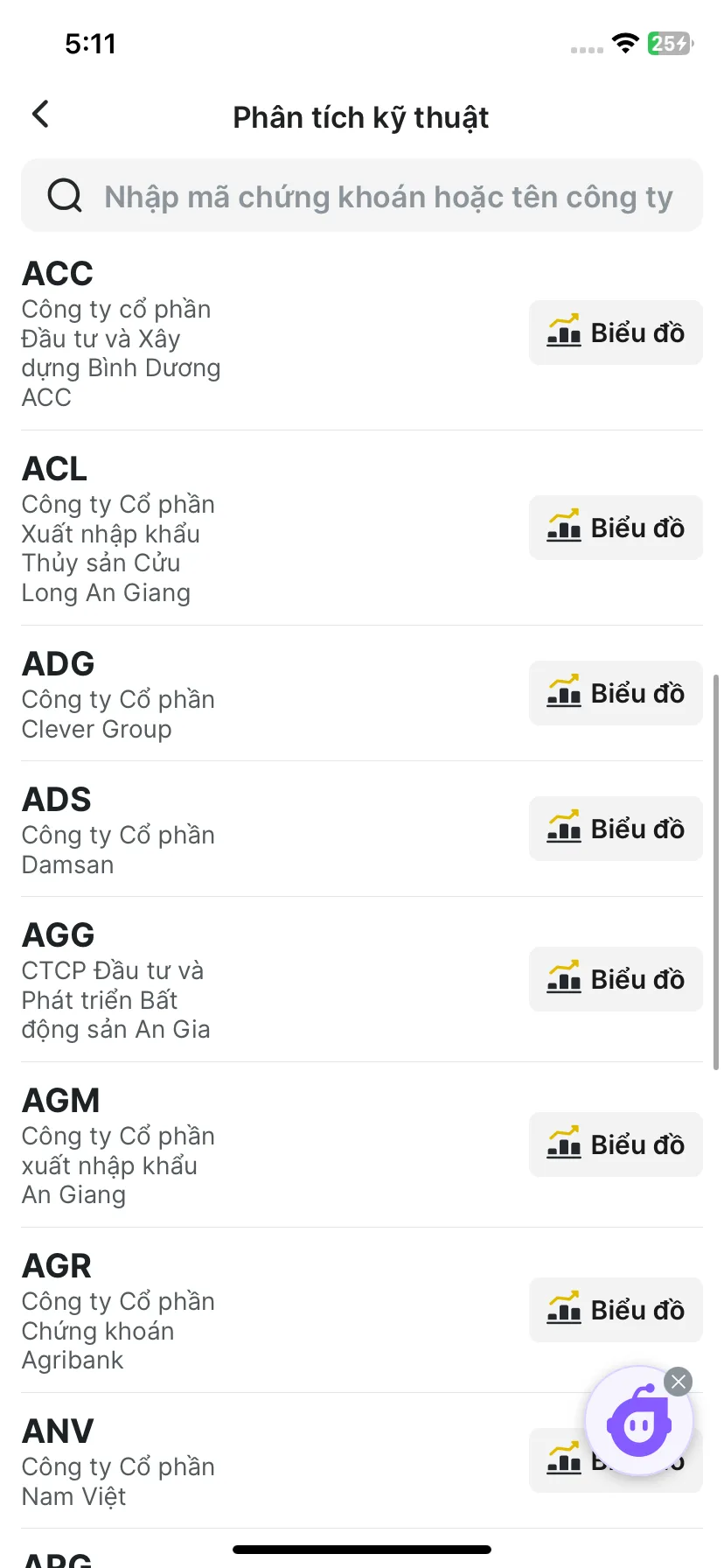Image resolution: width=724 pixels, height=1568 pixels.
Task: Select the ADG Clever Group entry
Action: [362, 693]
